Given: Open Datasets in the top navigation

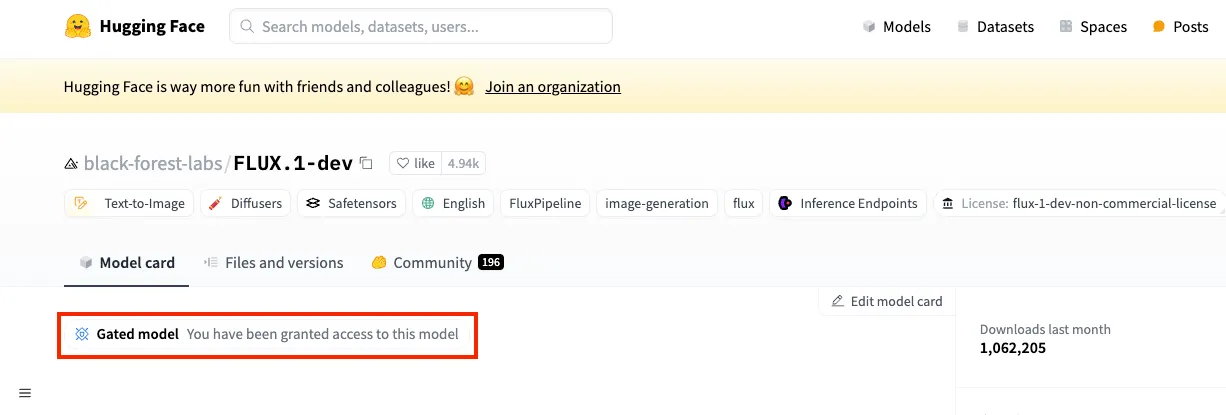Looking at the screenshot, I should pyautogui.click(x=995, y=27).
